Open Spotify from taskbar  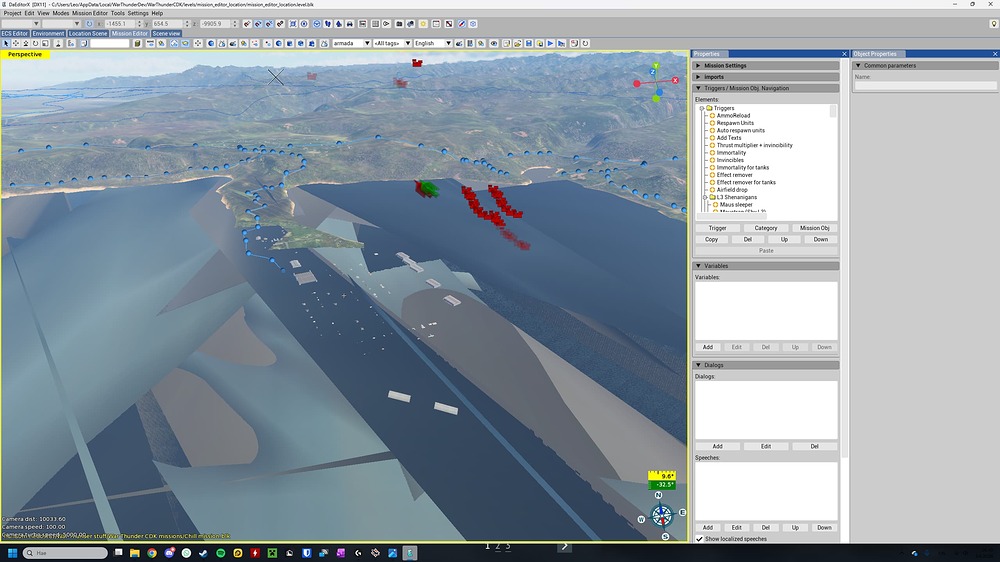point(221,552)
